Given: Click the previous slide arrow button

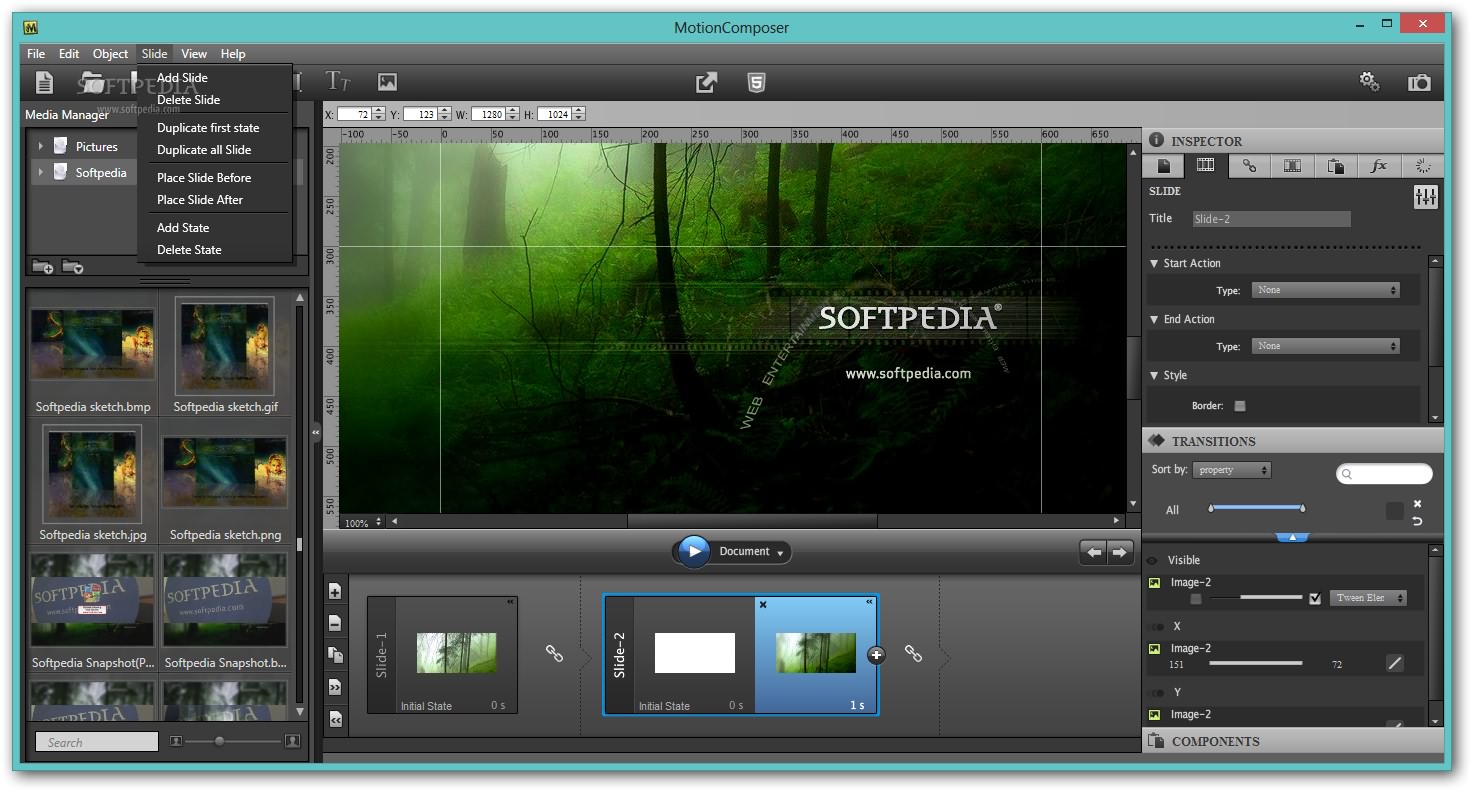Looking at the screenshot, I should 1094,552.
